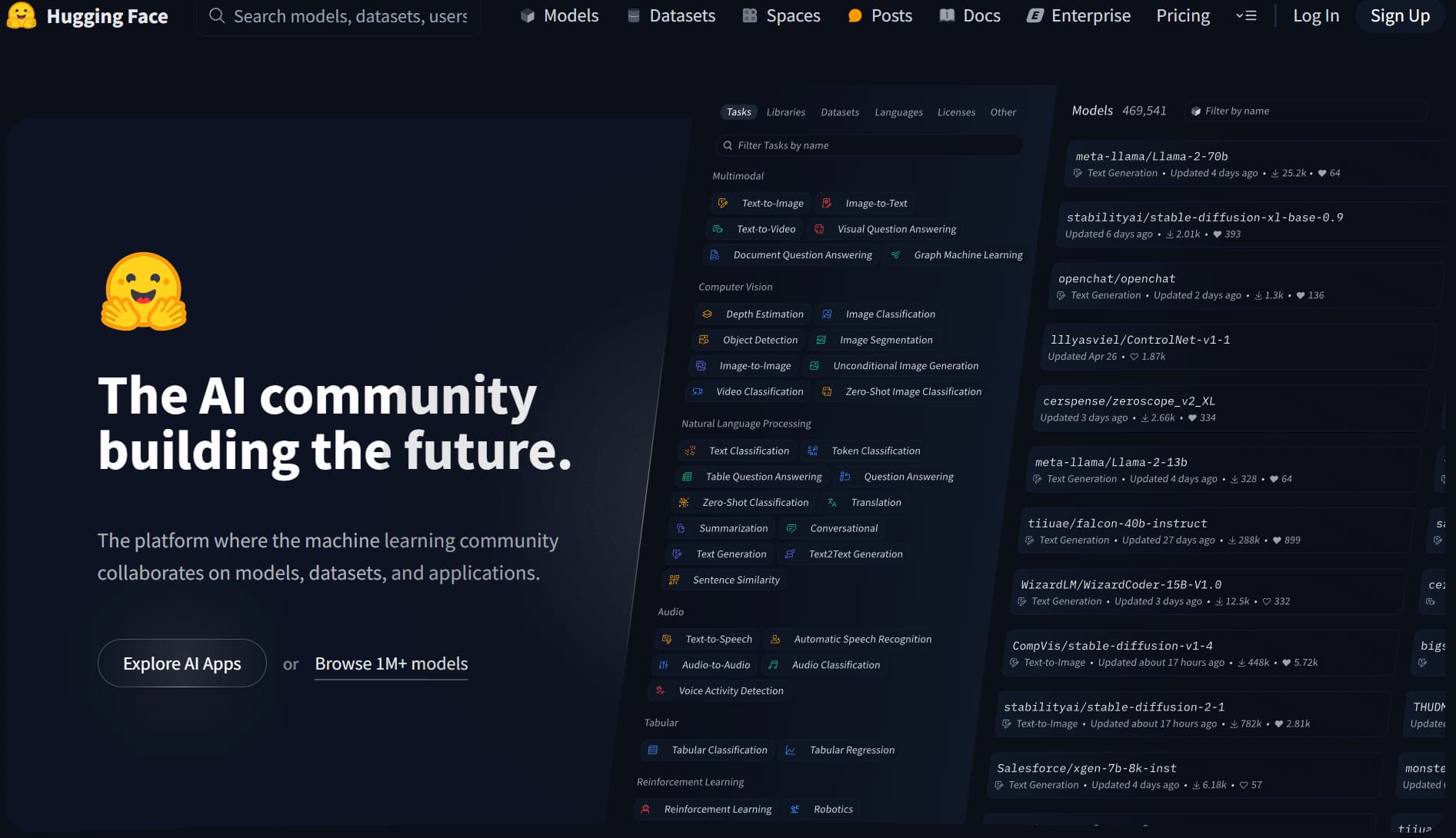Select the Tabular Classification tag
The width and height of the screenshot is (1456, 838).
pyautogui.click(x=708, y=750)
